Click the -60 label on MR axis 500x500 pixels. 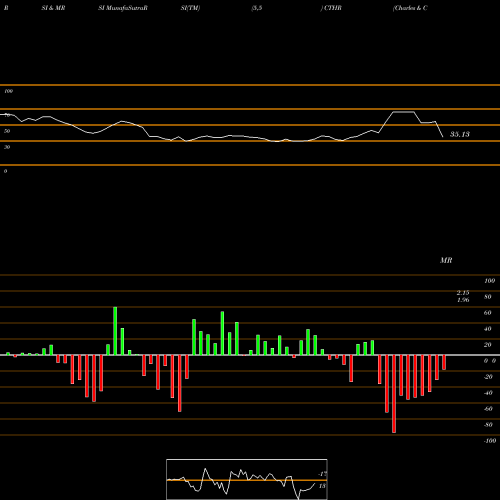point(488,409)
